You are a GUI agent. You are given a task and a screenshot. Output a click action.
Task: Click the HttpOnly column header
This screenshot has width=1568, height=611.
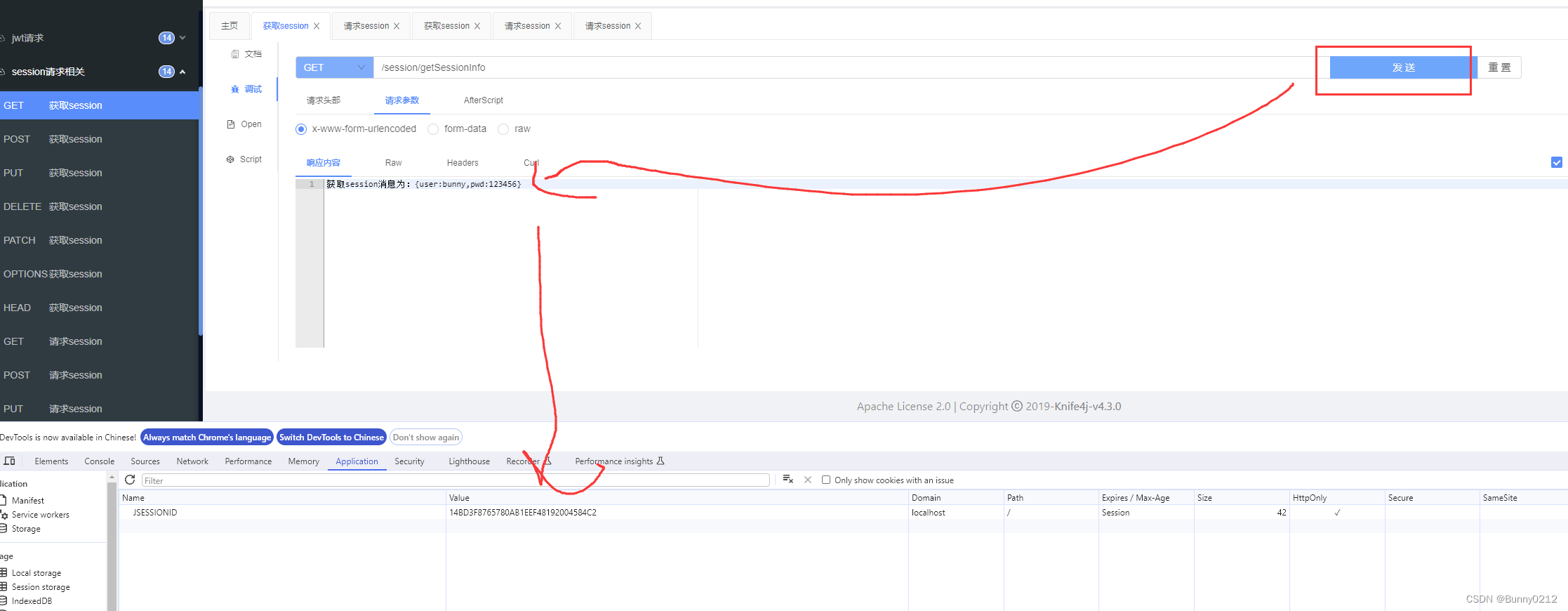pyautogui.click(x=1336, y=497)
